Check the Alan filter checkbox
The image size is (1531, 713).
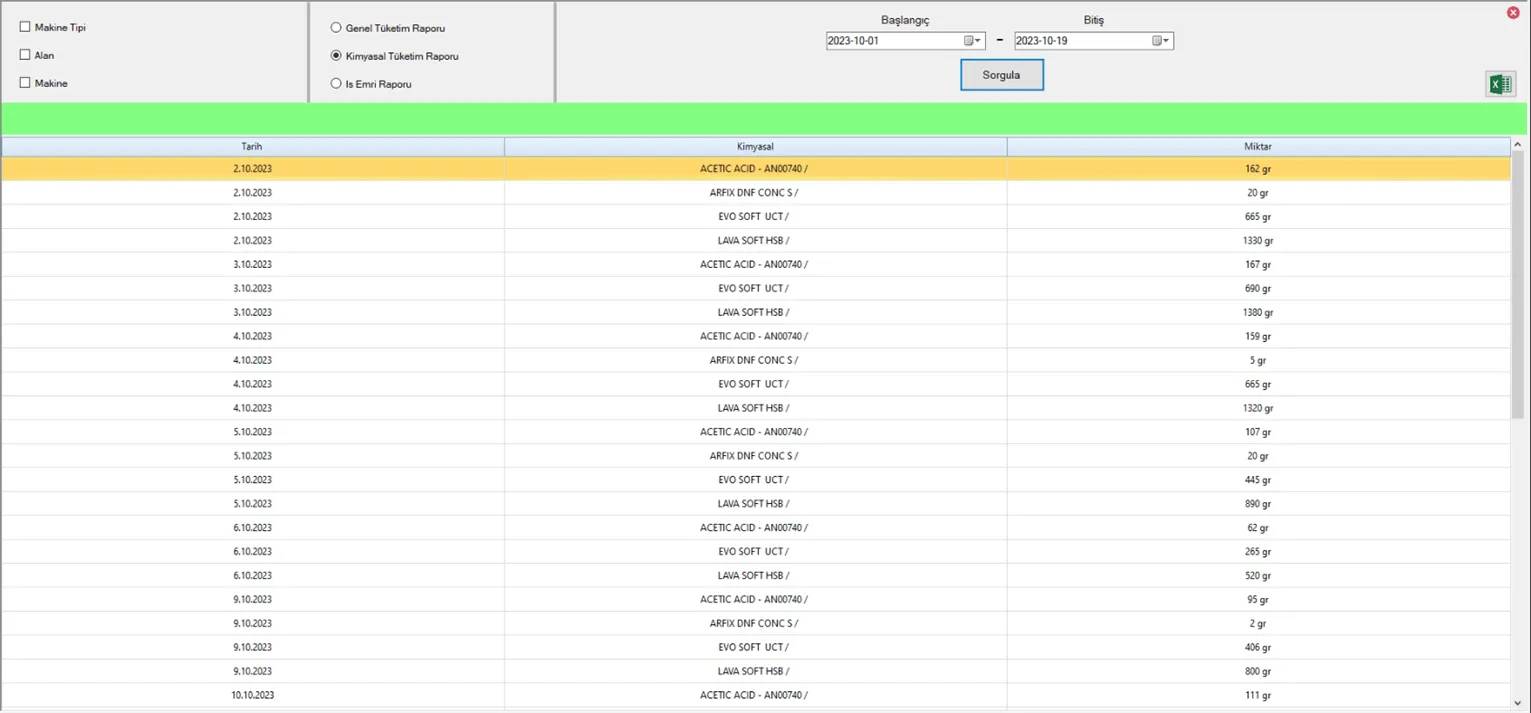pyautogui.click(x=25, y=55)
